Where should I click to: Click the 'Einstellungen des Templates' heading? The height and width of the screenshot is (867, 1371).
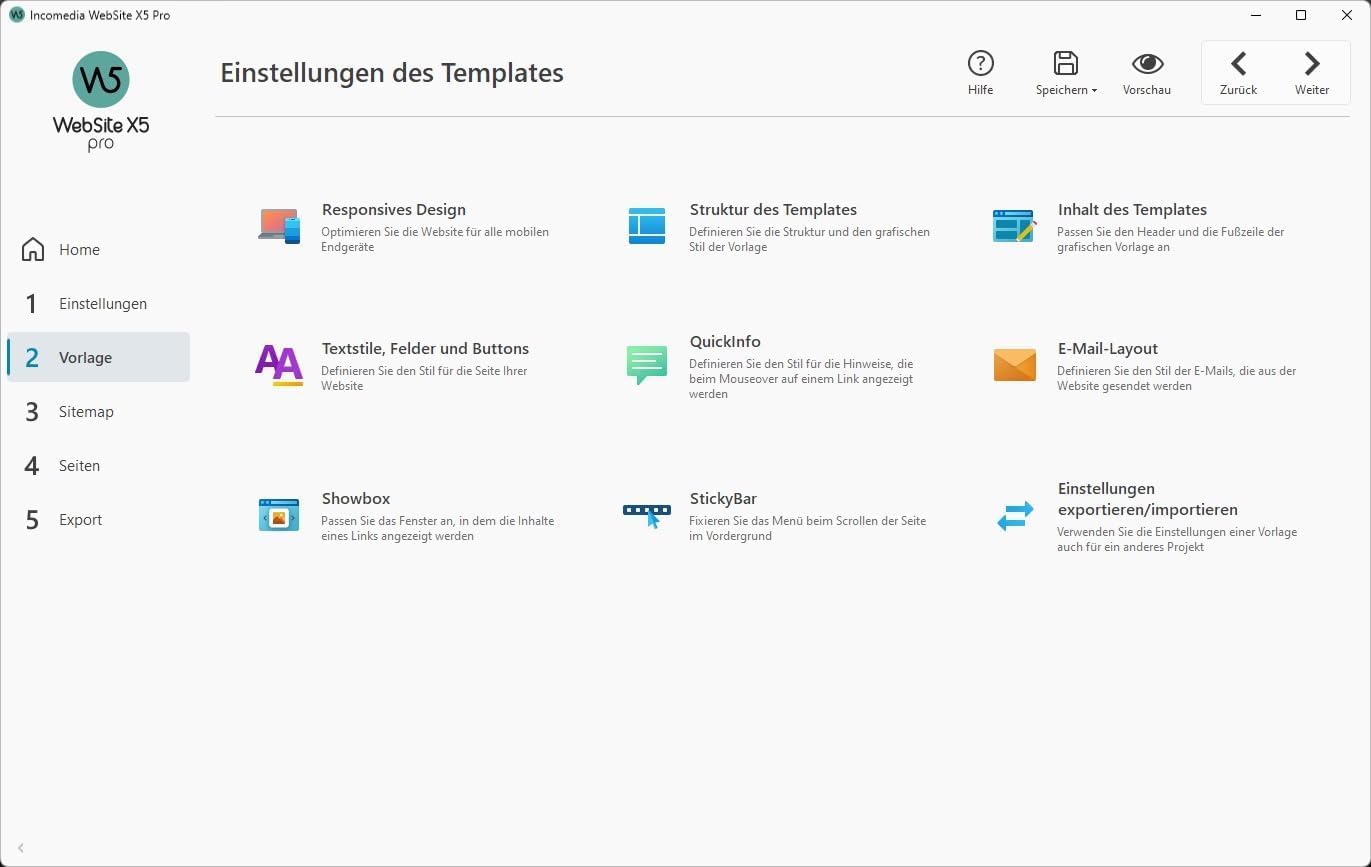[392, 73]
